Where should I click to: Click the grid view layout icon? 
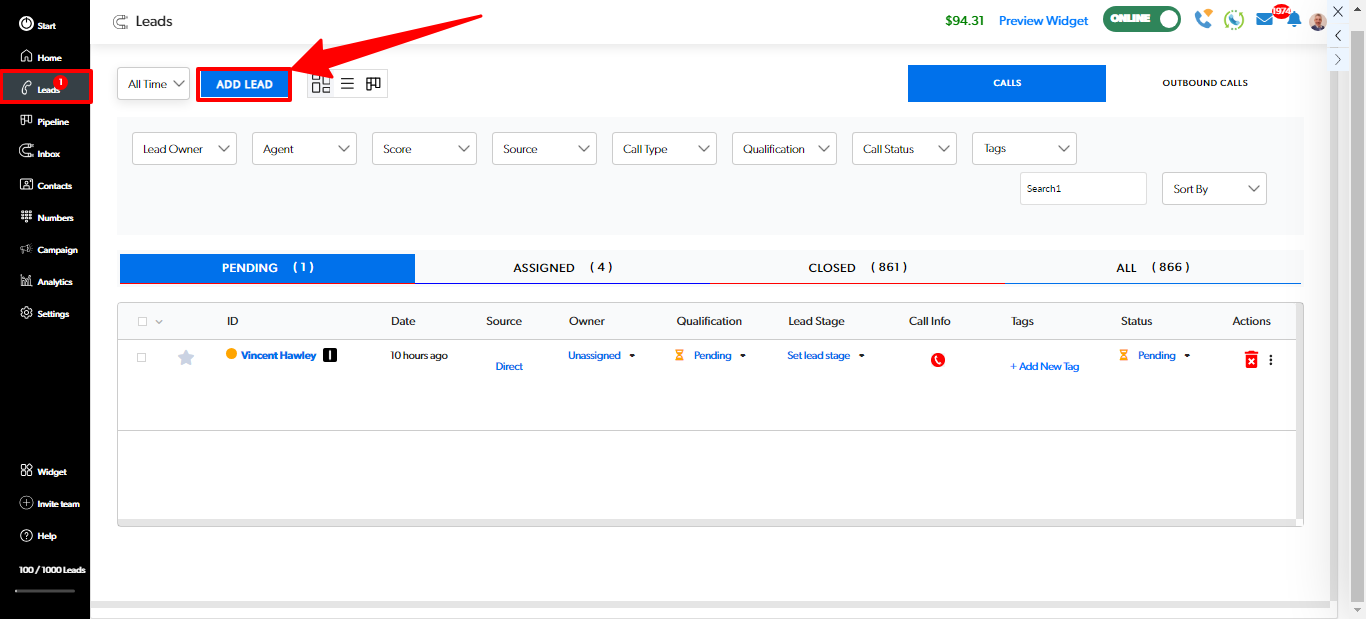(321, 84)
